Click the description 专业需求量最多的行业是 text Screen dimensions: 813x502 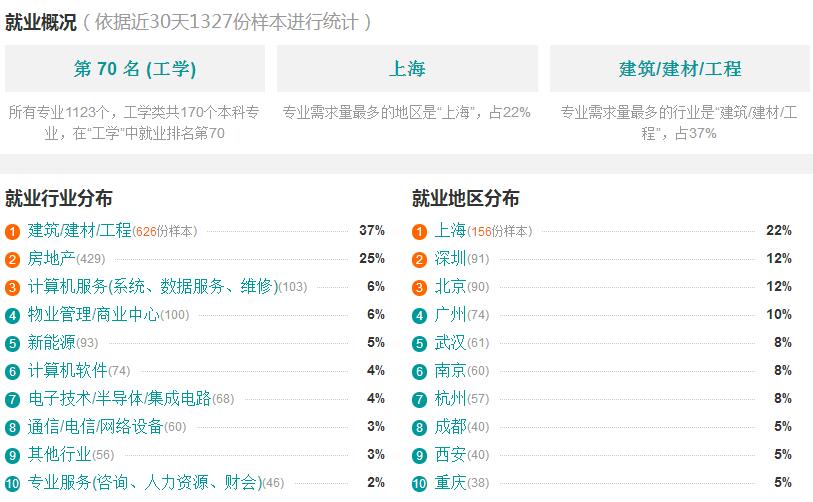(x=679, y=123)
